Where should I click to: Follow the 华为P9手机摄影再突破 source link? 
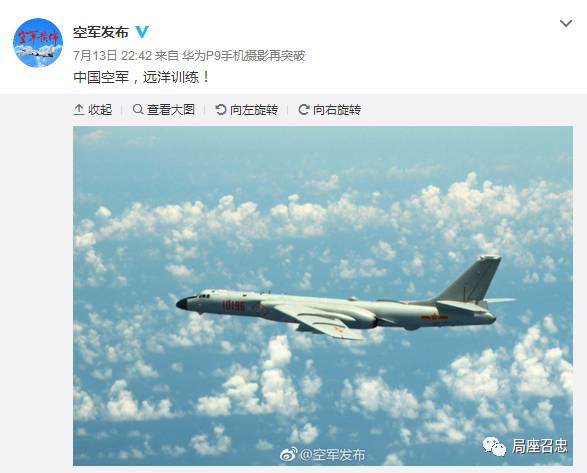point(244,56)
